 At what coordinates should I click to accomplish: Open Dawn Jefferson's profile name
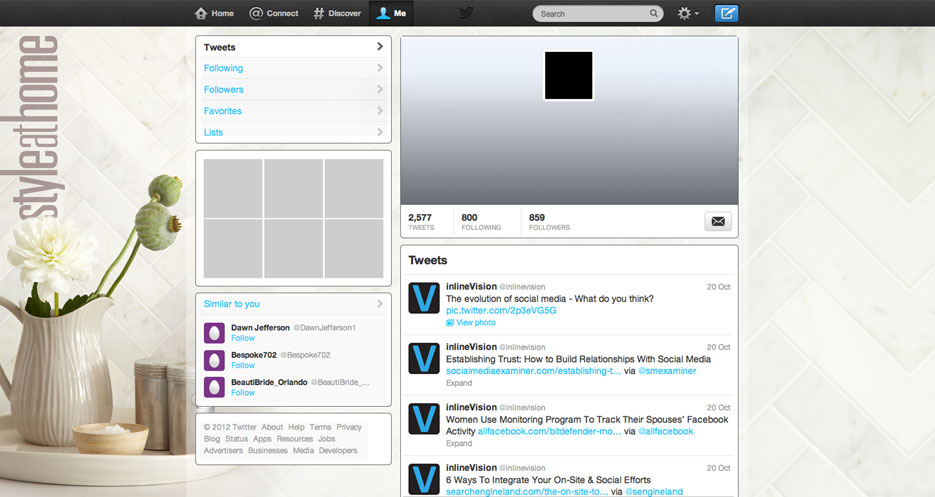coord(260,328)
